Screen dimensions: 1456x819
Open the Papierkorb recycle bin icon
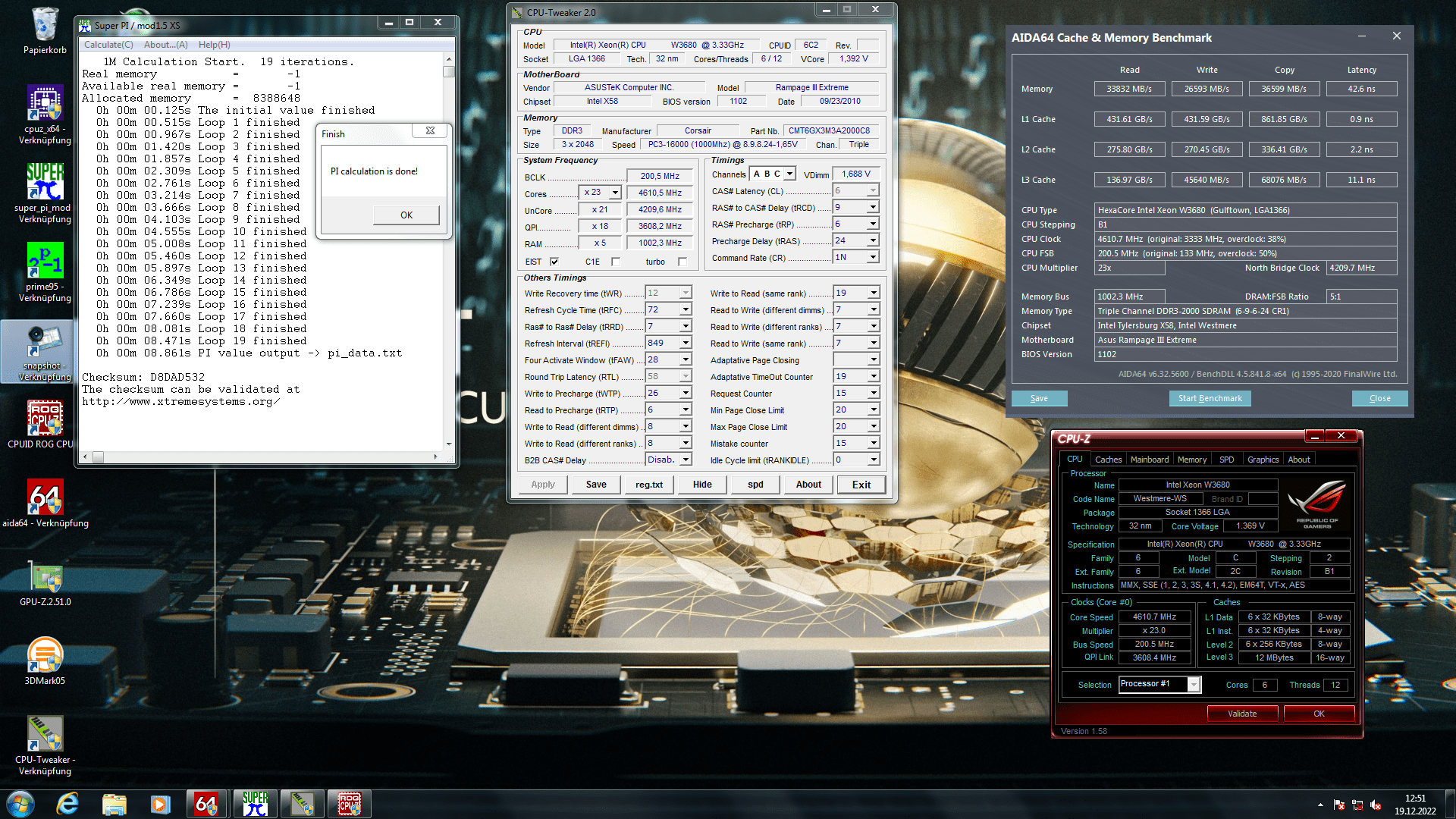(45, 31)
